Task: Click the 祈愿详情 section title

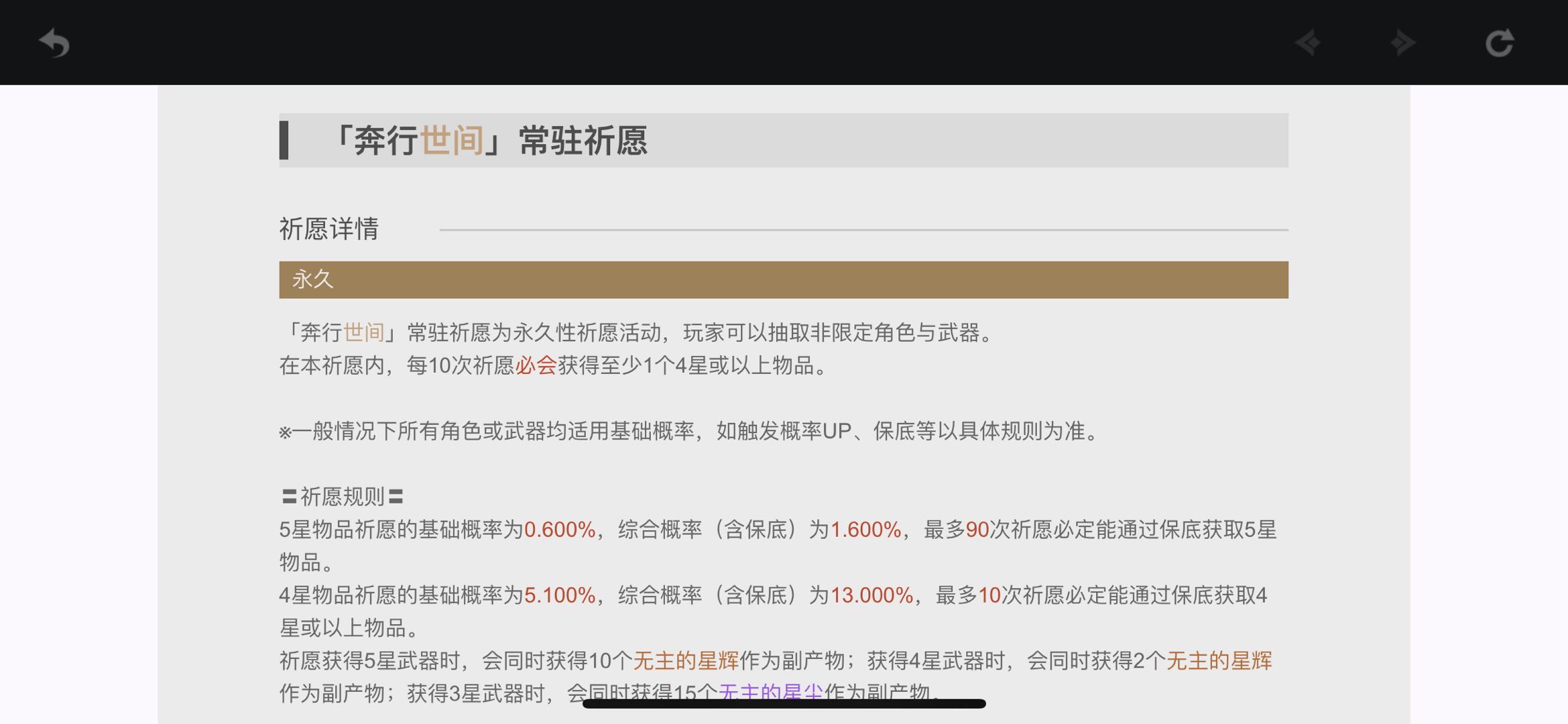Action: (x=329, y=229)
